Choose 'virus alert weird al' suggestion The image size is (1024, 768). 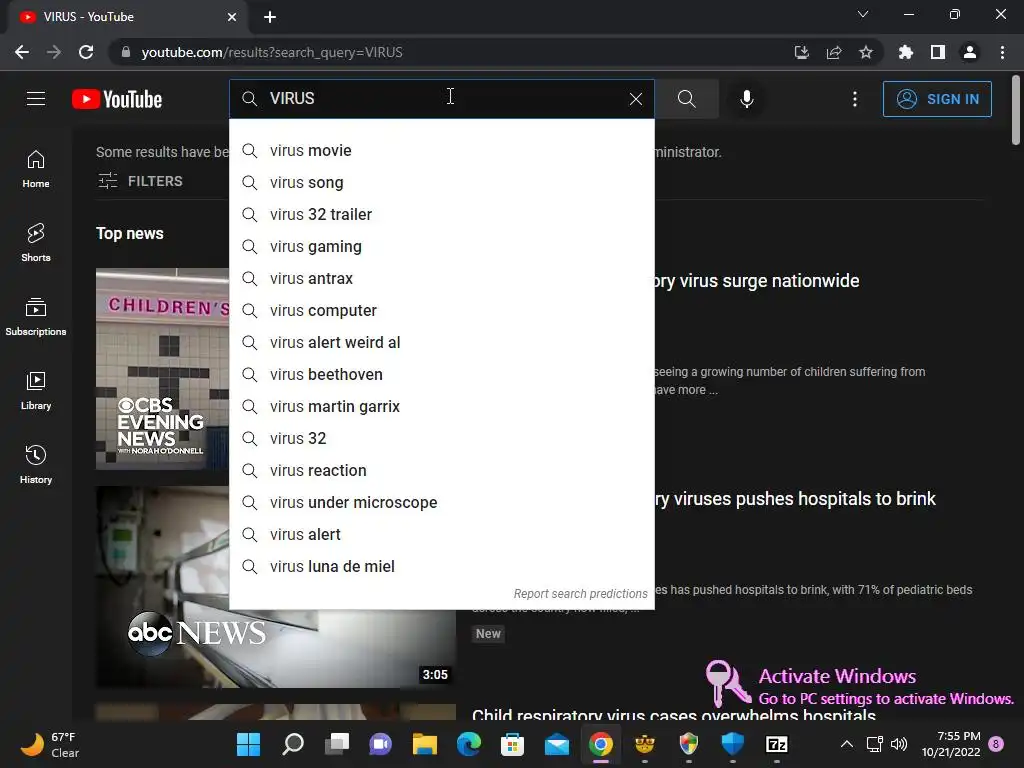(441, 342)
